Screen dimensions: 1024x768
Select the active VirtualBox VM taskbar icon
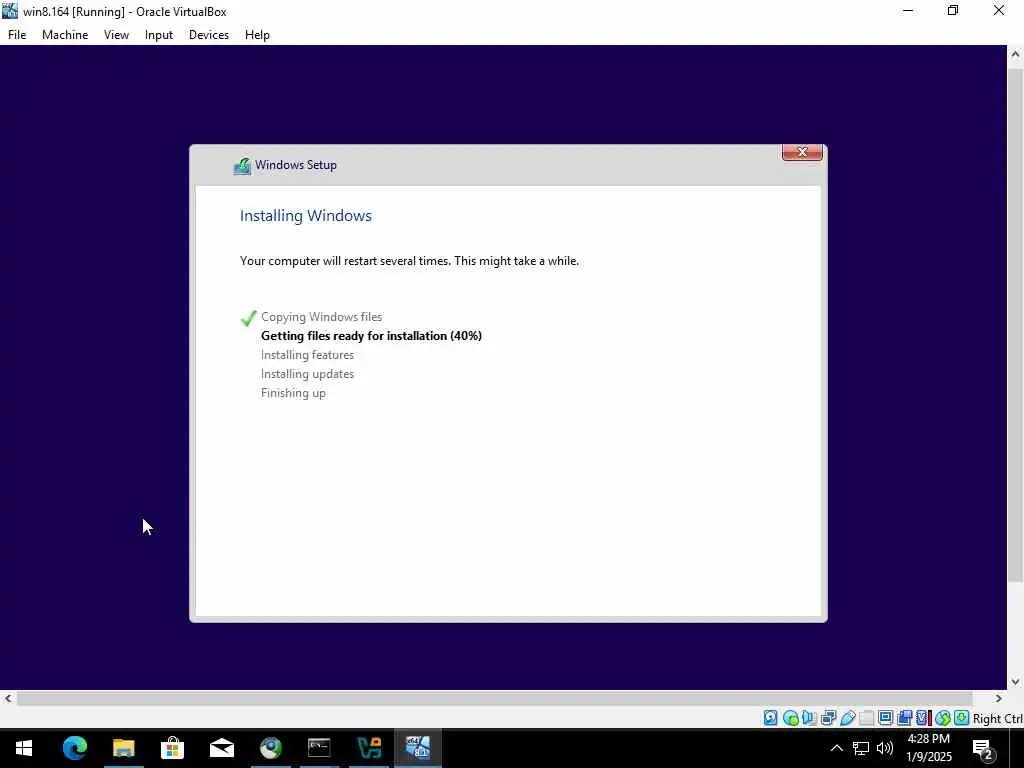[417, 748]
